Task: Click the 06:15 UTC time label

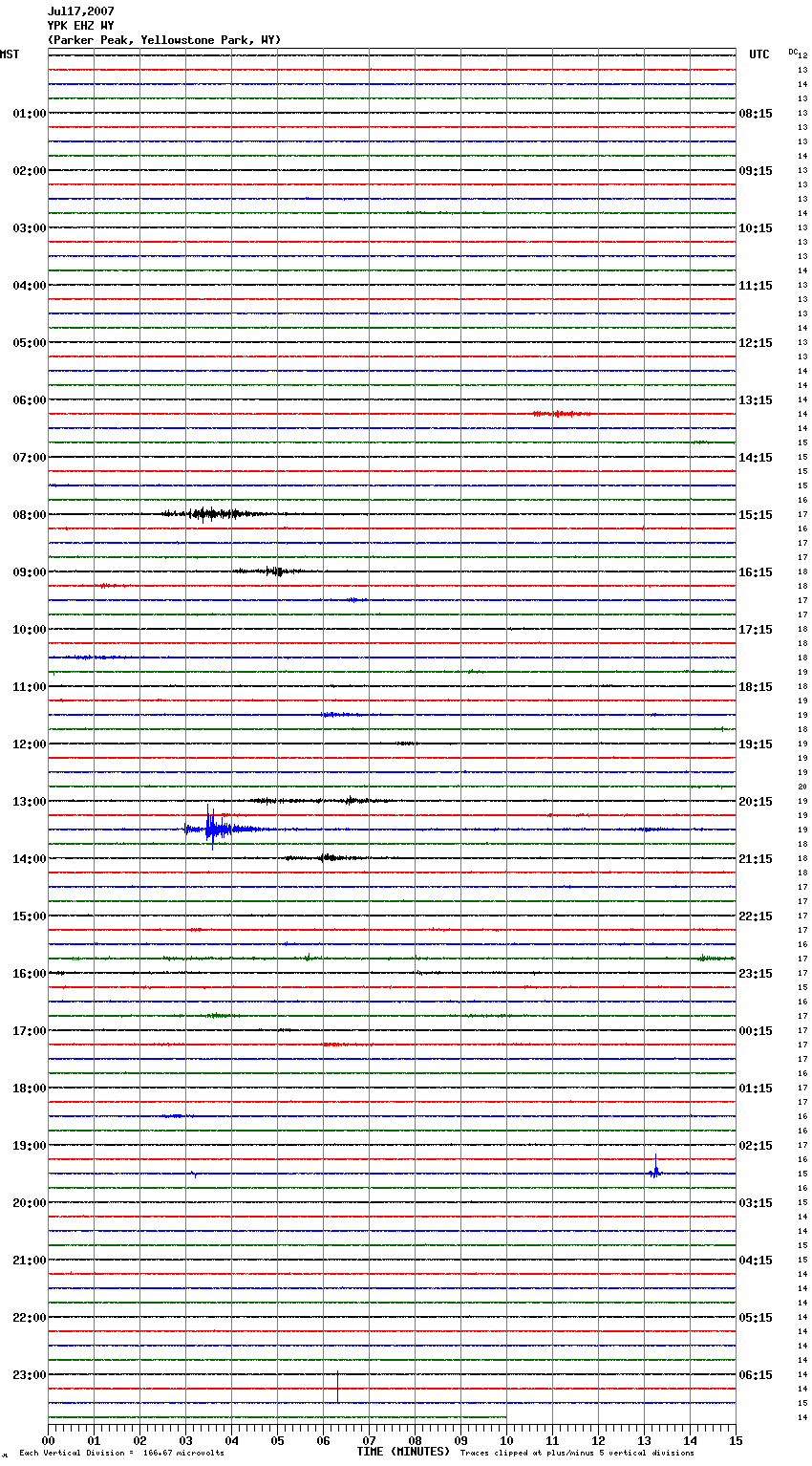Action: (756, 1375)
